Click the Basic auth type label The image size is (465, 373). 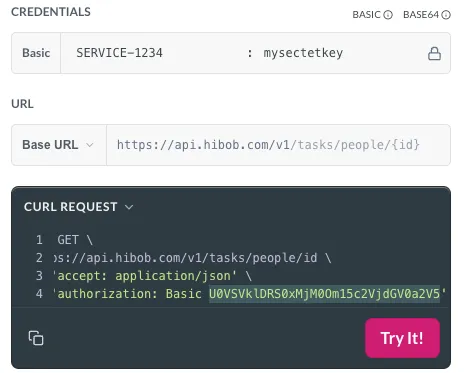pyautogui.click(x=36, y=53)
